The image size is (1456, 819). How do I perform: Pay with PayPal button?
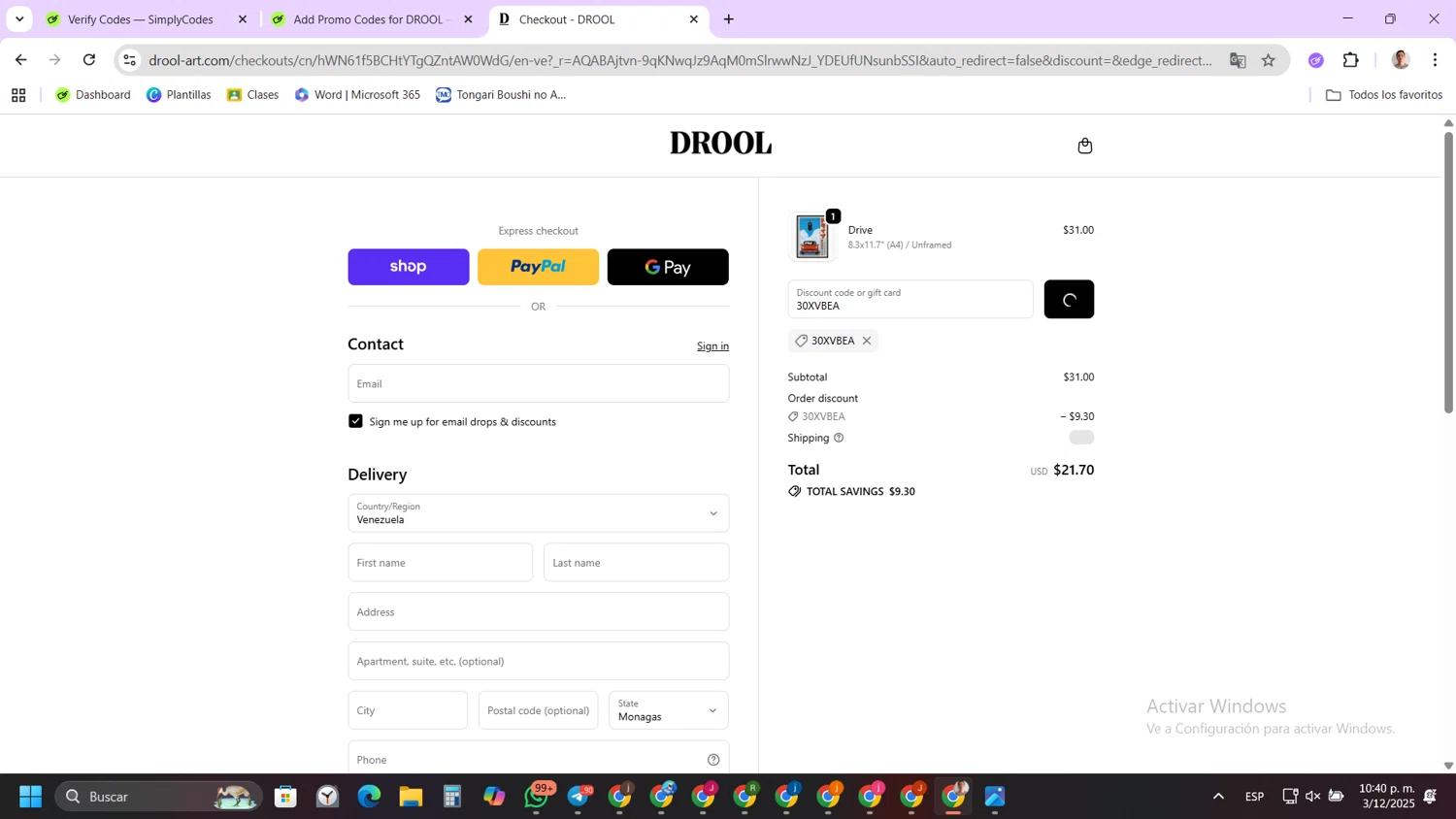pos(538,267)
